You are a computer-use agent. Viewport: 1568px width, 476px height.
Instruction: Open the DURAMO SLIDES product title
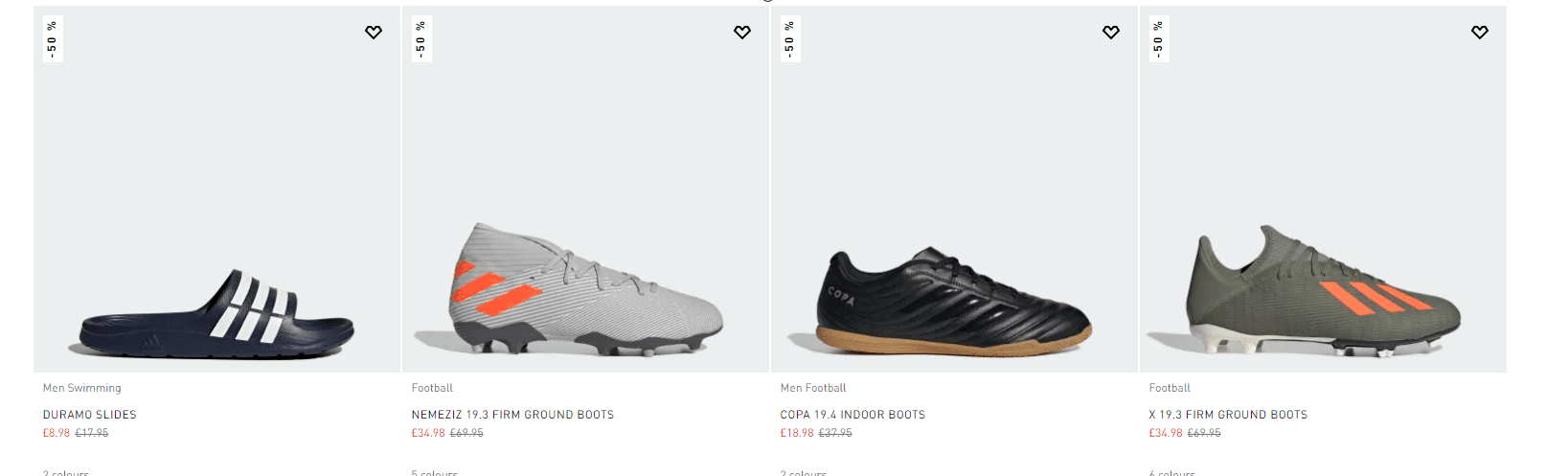pyautogui.click(x=90, y=415)
